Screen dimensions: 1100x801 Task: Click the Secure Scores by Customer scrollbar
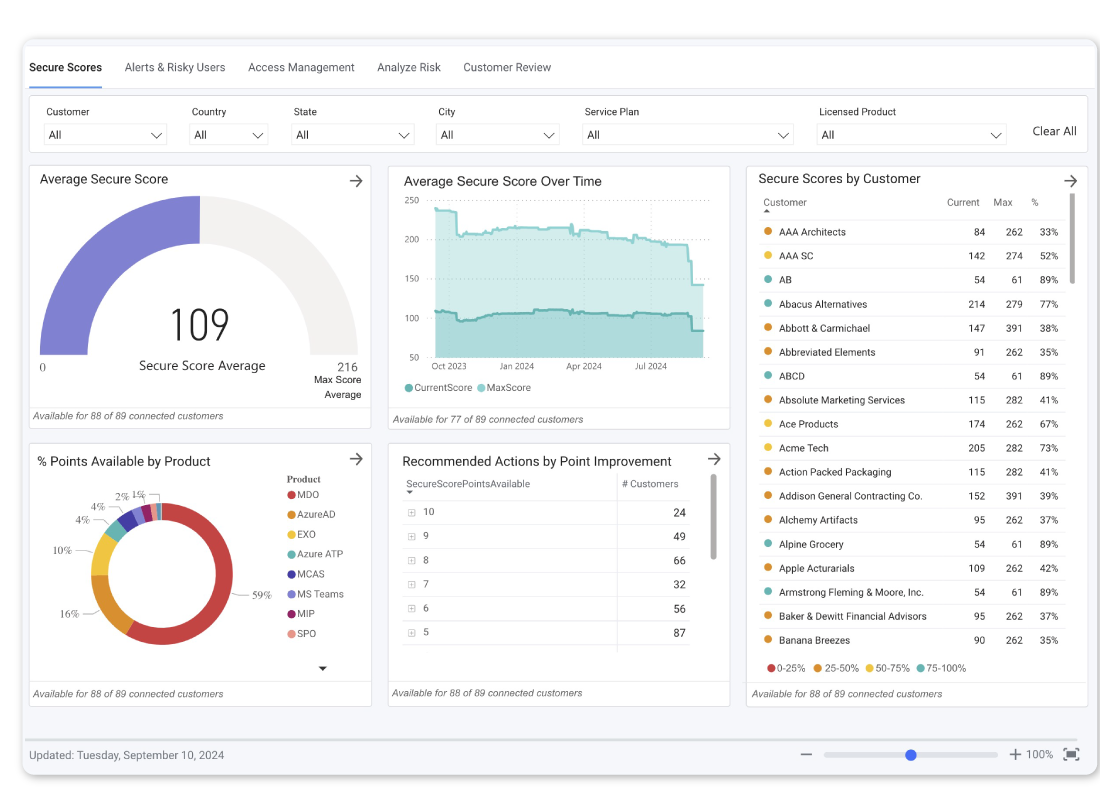point(1073,240)
